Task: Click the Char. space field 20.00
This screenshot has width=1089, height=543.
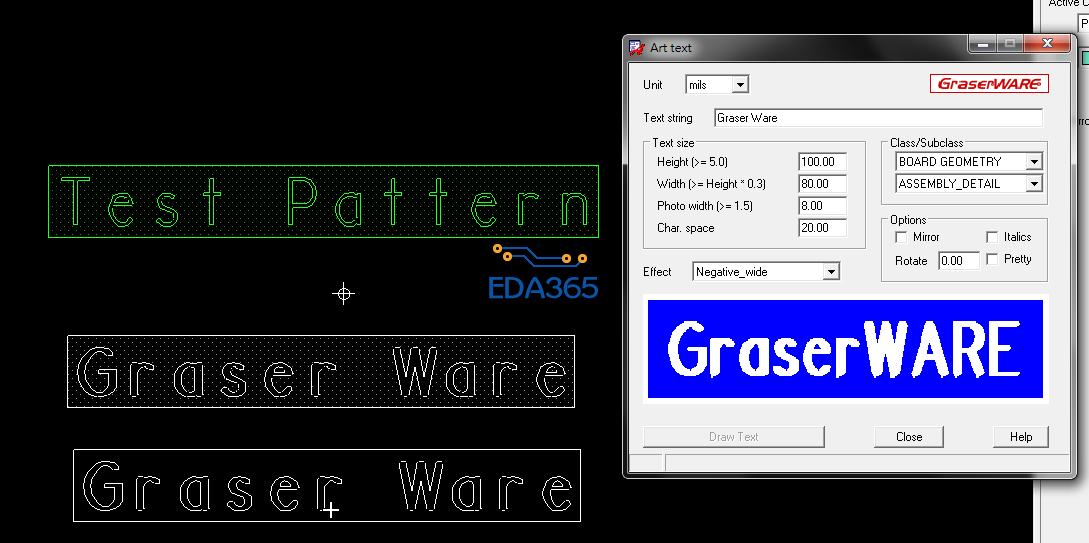Action: point(822,228)
